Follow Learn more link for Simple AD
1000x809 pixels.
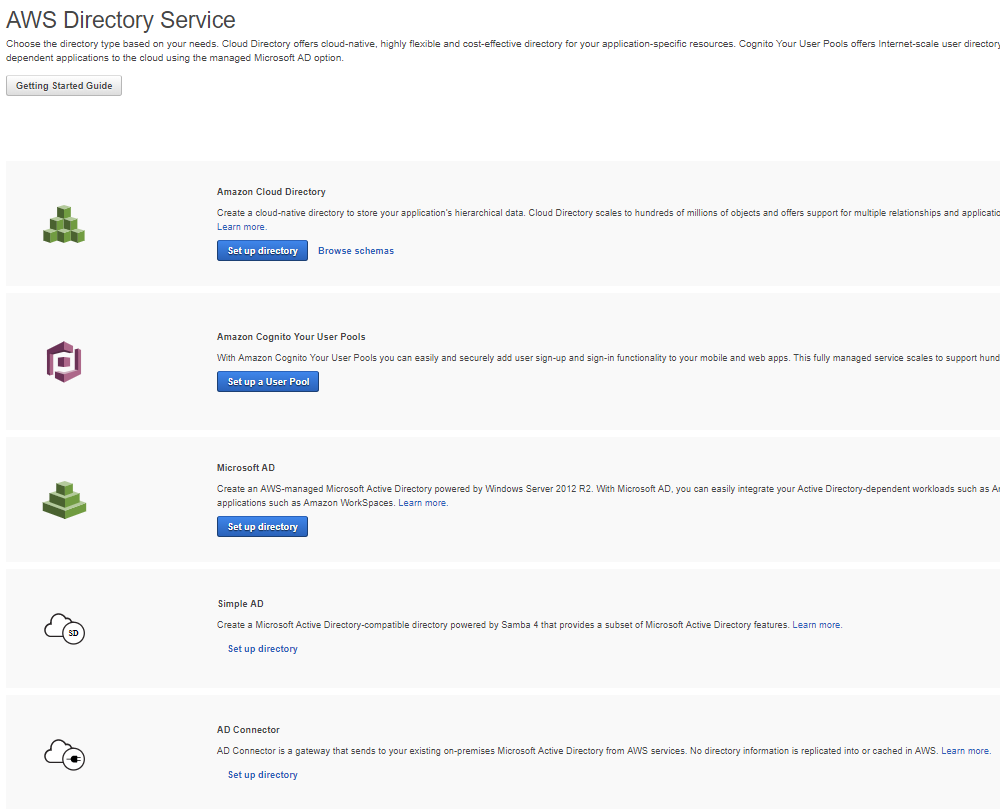click(x=817, y=625)
